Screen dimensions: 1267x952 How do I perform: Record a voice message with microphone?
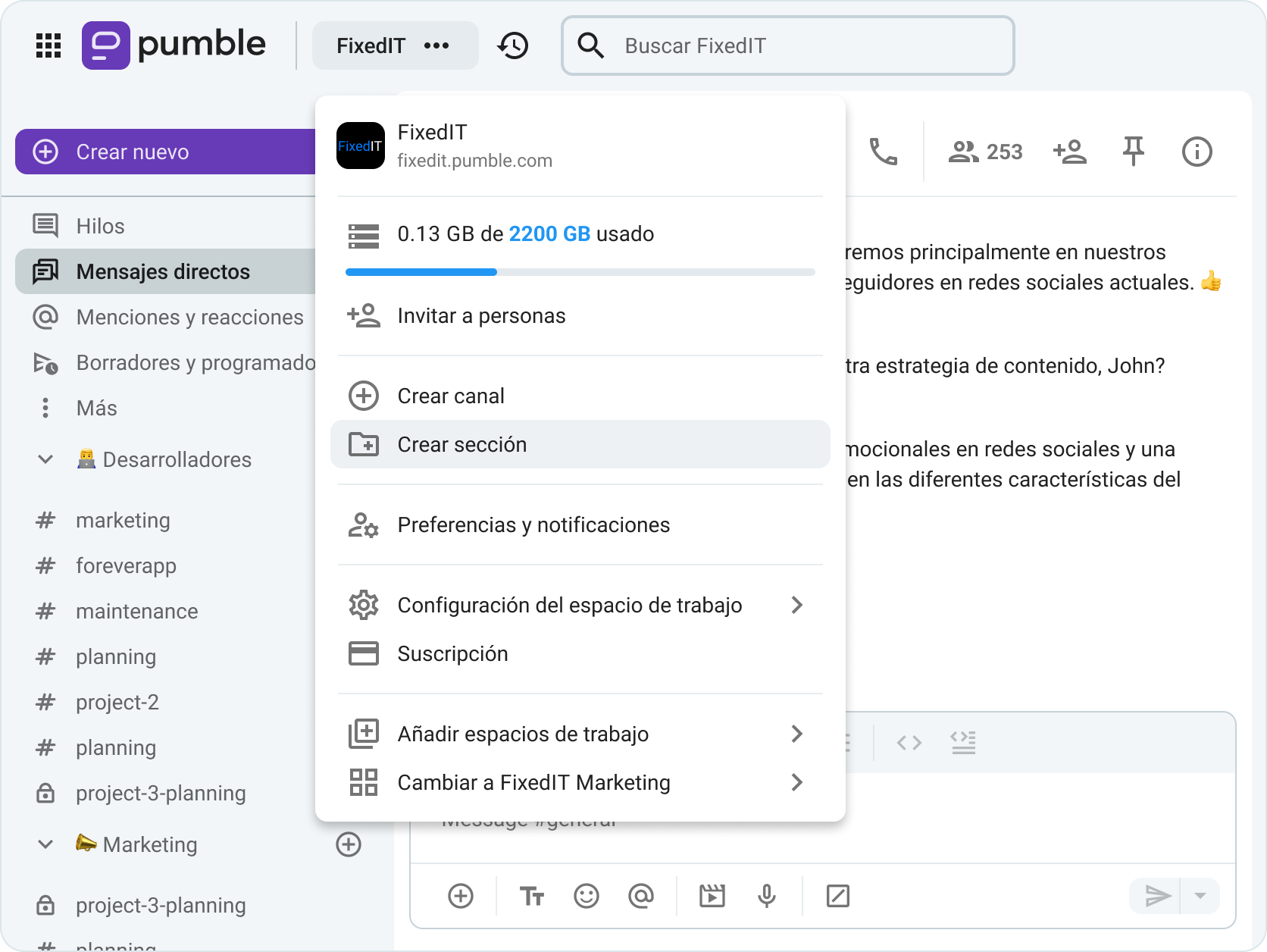tap(766, 896)
